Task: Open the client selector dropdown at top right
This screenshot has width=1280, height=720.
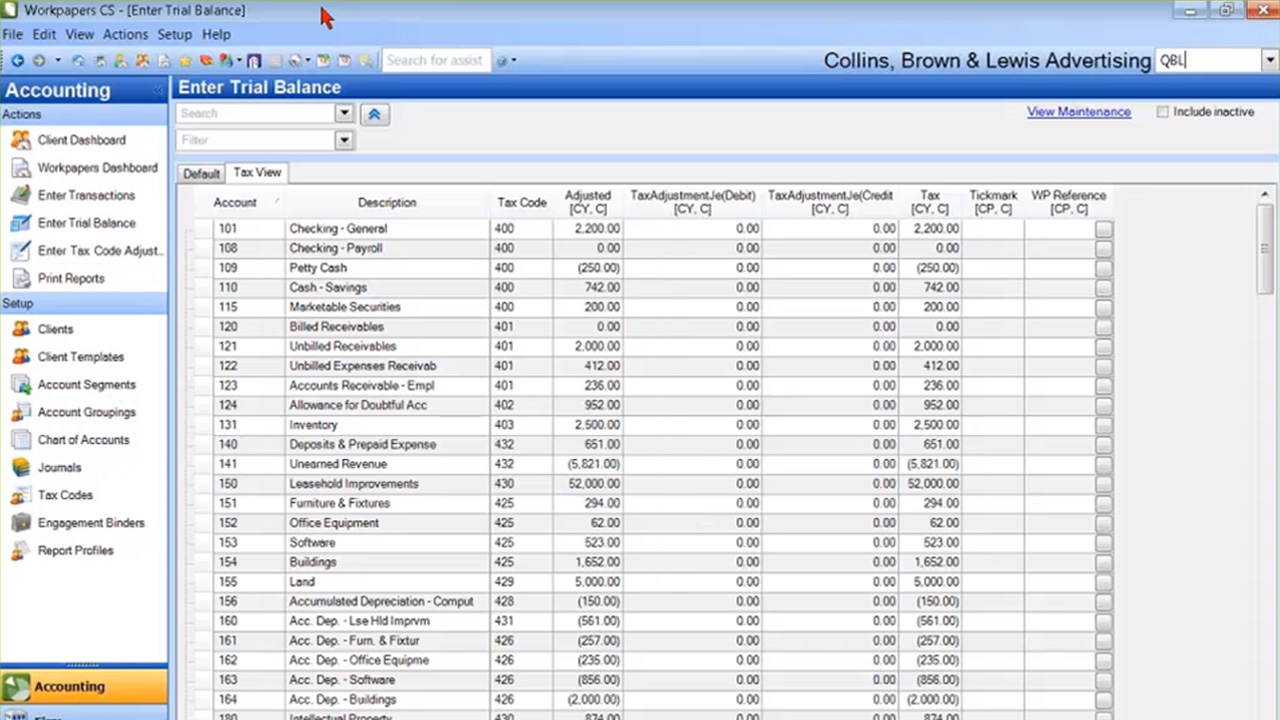Action: [1269, 60]
